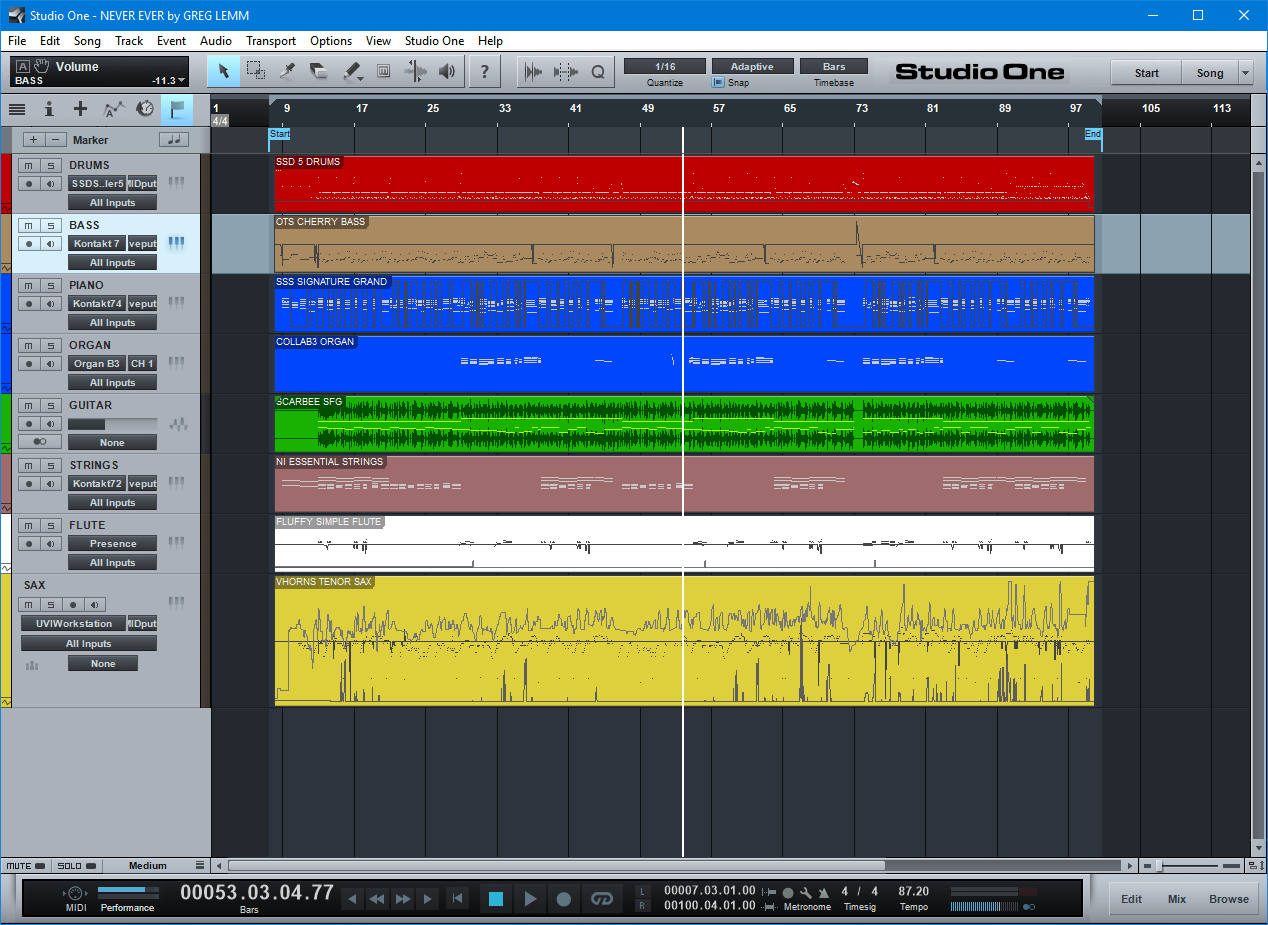Mute the DRUMS track
The image size is (1268, 925).
coord(29,166)
